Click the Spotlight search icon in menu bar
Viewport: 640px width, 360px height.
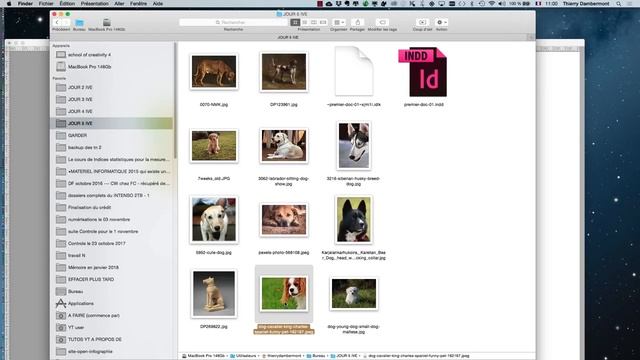coord(619,4)
